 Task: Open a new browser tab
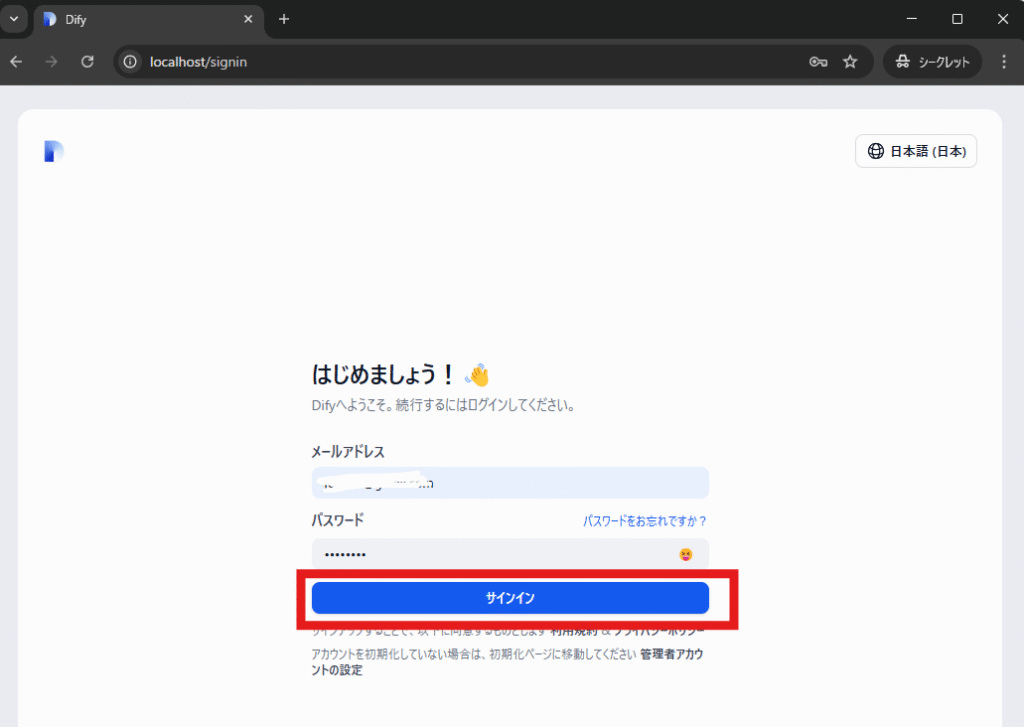pyautogui.click(x=284, y=19)
